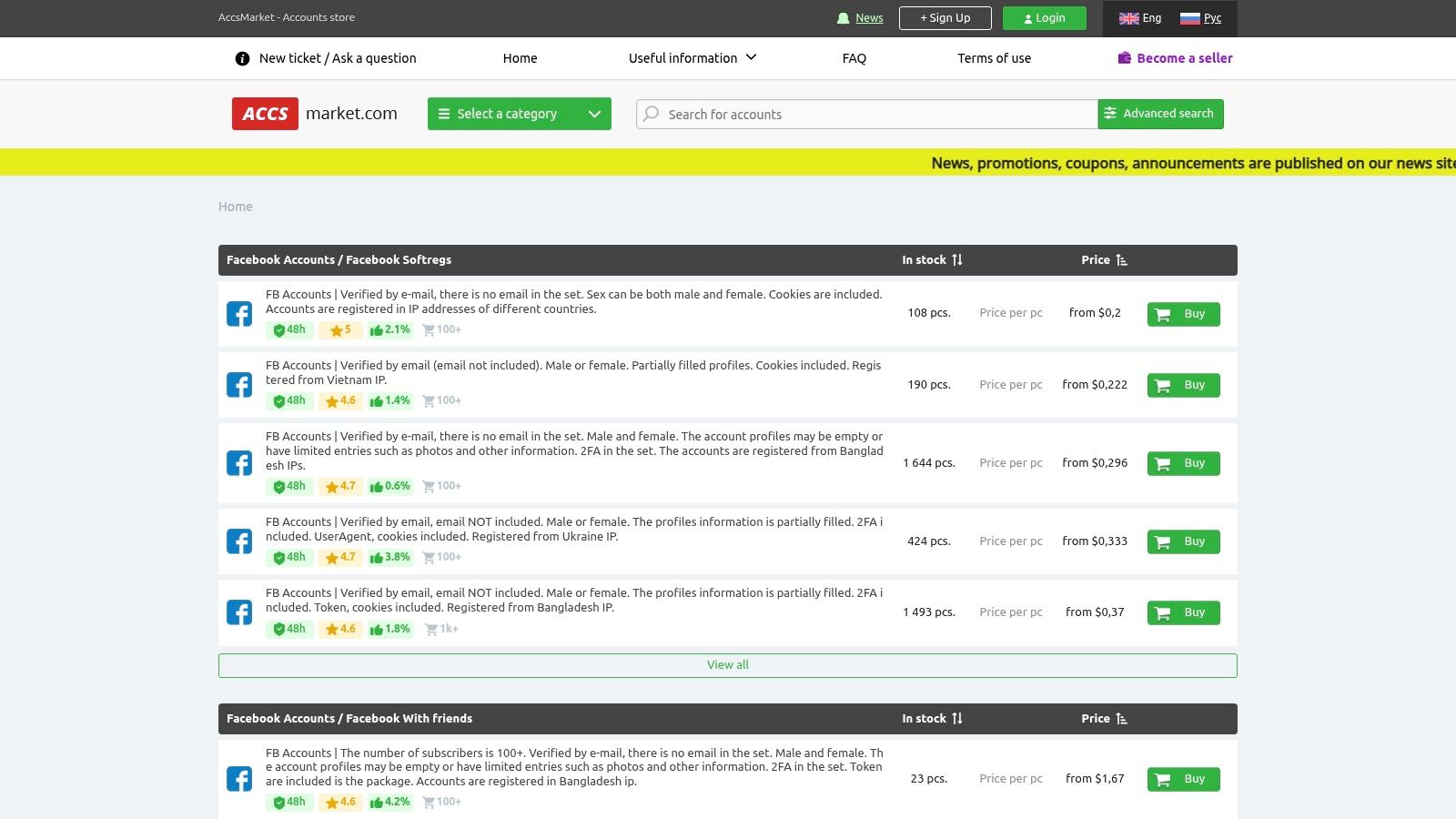
Task: Click the 48h guarantee badge on $0,2 listing
Action: [289, 330]
